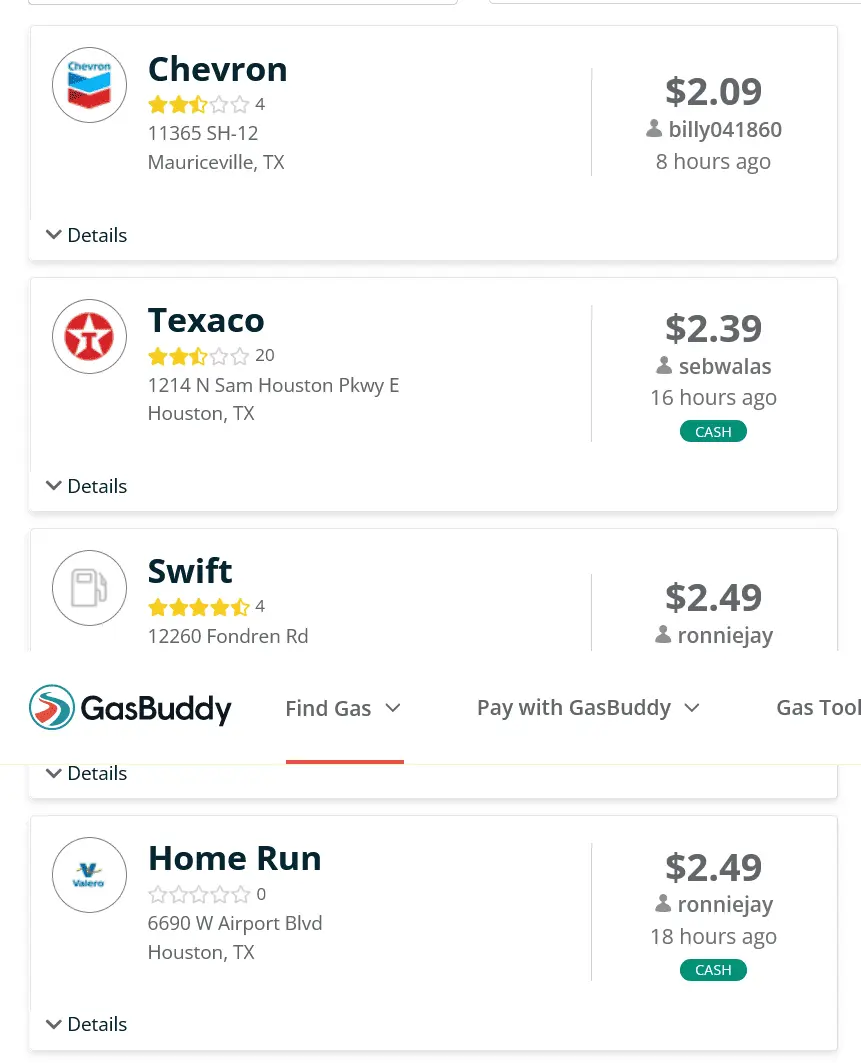Open the Pay with GasBuddy menu

[587, 708]
